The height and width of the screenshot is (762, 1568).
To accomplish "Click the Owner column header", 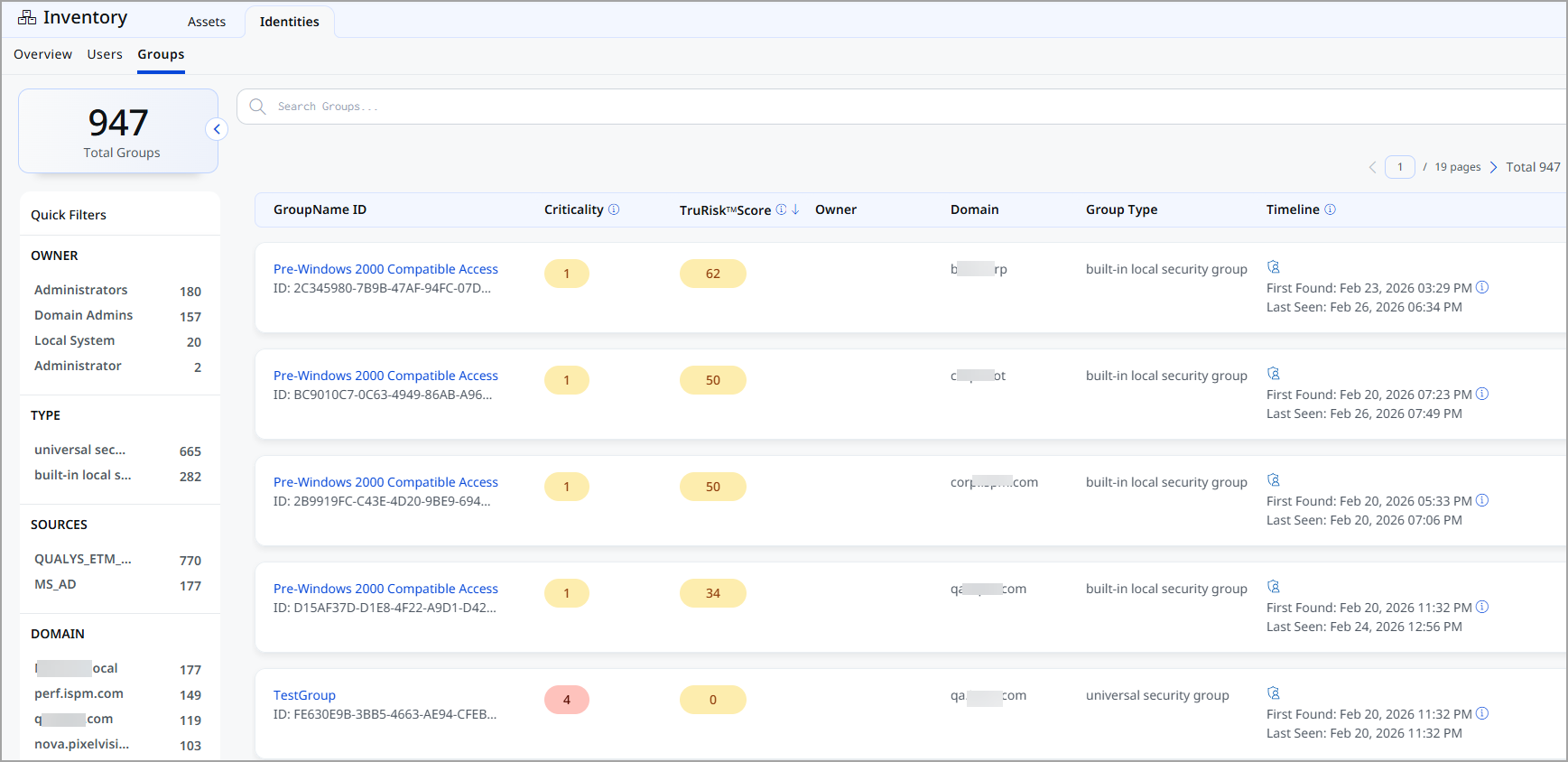I will tap(836, 209).
